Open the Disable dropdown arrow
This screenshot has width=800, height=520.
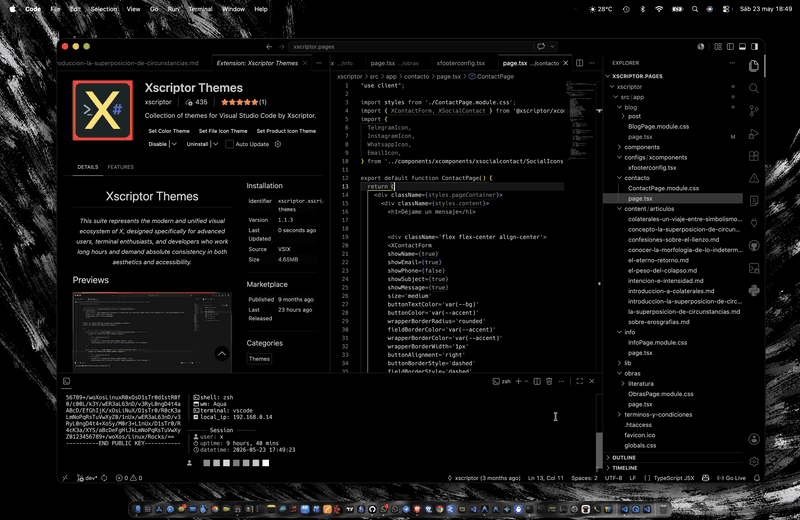(x=174, y=144)
